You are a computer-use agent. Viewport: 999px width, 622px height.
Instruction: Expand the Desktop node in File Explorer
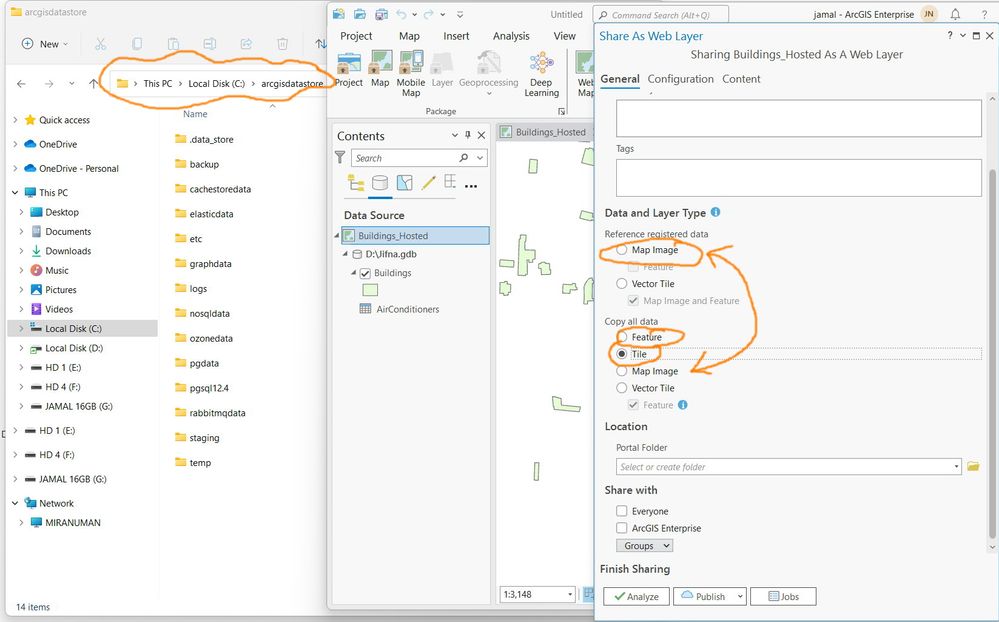click(22, 212)
